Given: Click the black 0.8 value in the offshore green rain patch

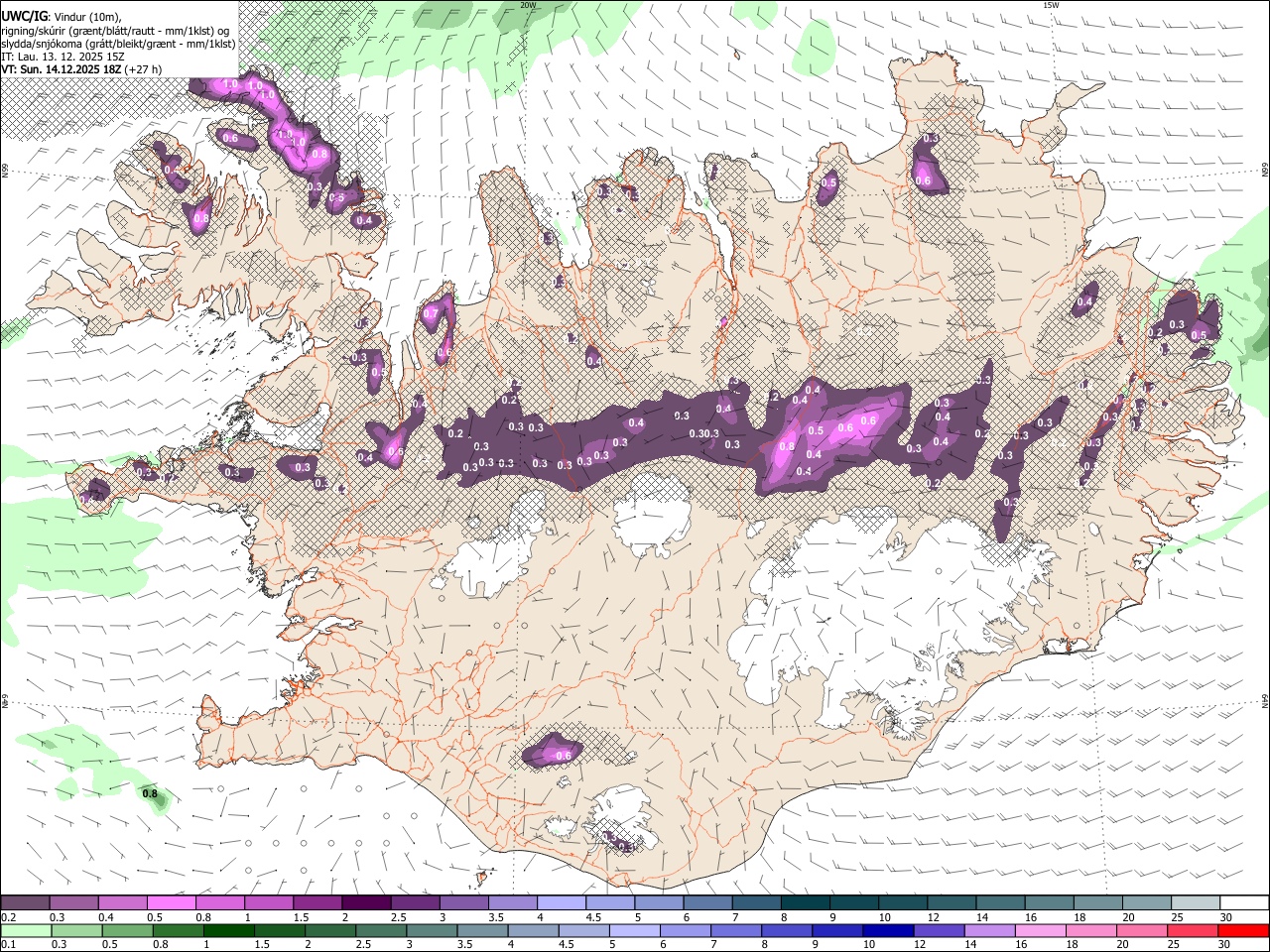Looking at the screenshot, I should point(150,793).
